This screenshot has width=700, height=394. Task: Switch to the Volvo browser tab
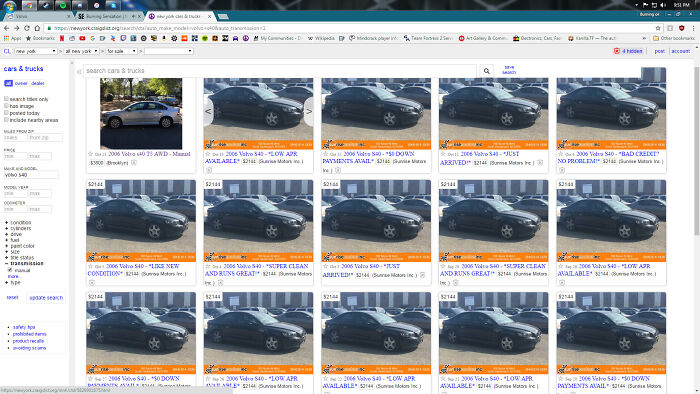click(38, 16)
